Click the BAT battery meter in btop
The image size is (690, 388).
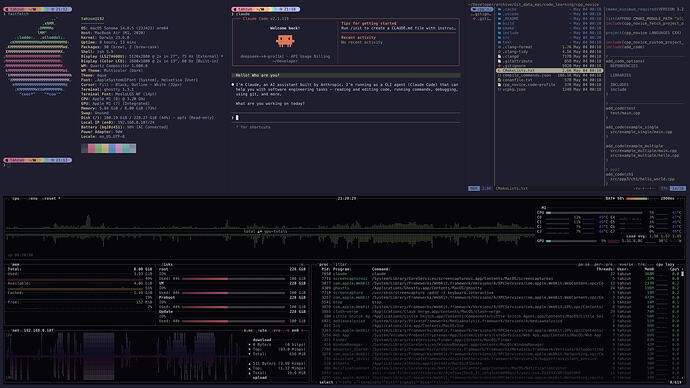(x=627, y=198)
